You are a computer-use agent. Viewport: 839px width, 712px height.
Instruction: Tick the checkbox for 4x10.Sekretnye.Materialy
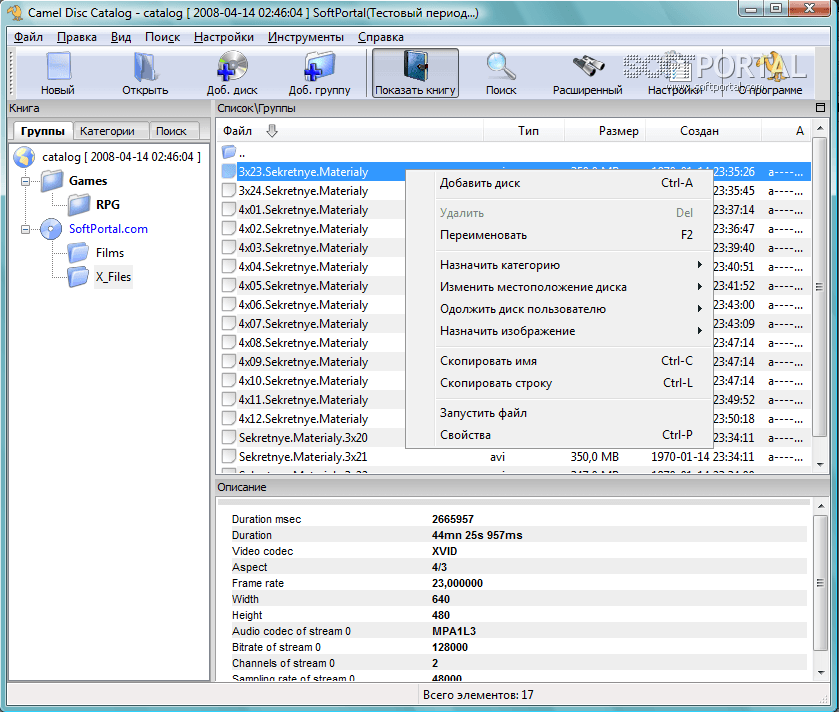[x=229, y=380]
